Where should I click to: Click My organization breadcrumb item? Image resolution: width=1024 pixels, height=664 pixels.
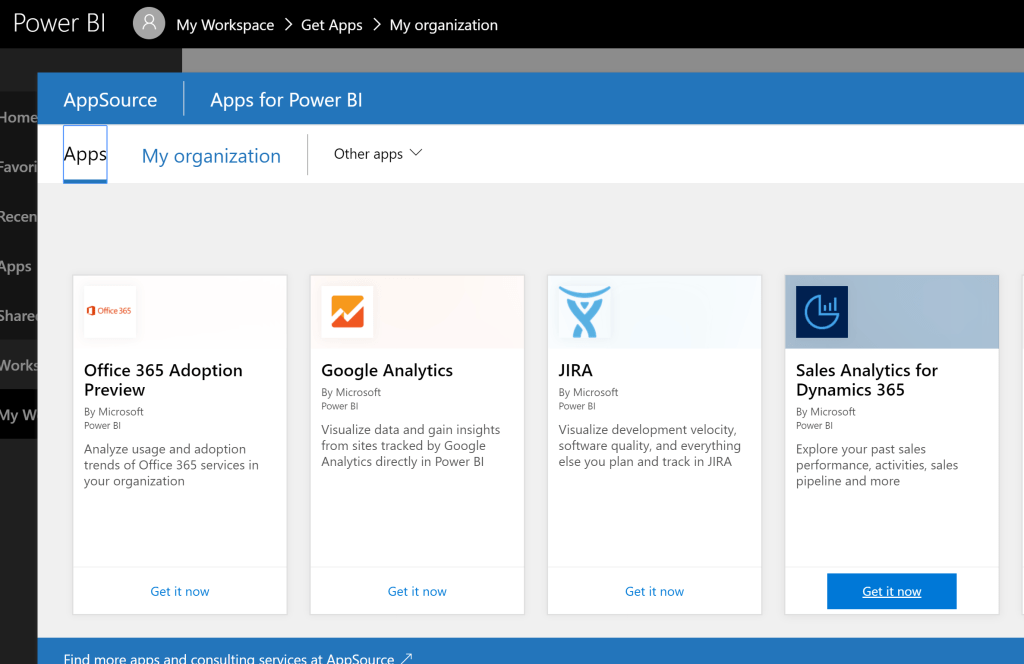[x=443, y=25]
